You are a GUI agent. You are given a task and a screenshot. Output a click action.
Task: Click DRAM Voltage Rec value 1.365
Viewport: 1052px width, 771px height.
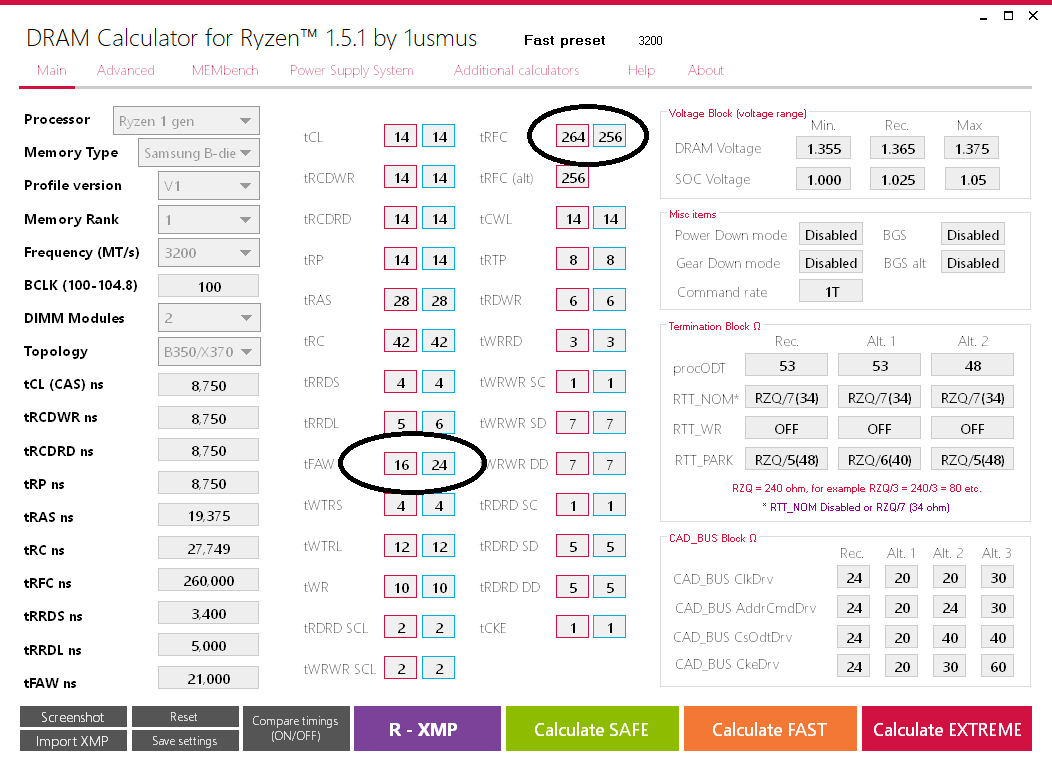[898, 148]
